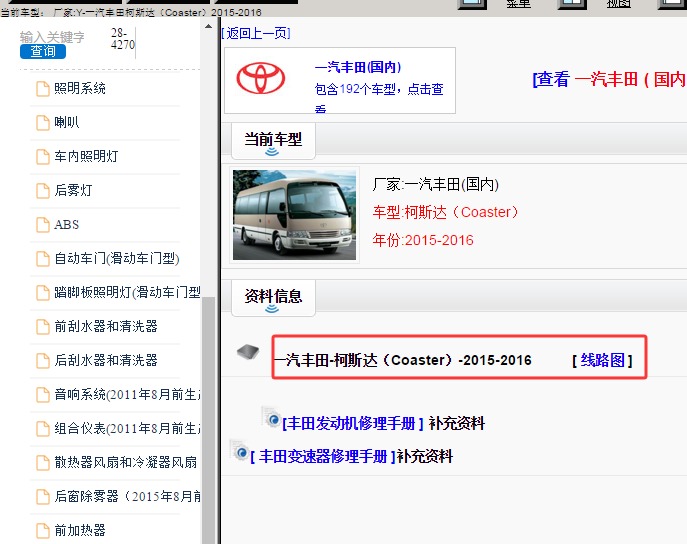Select 后刮水器和清洗器 entry
Image resolution: width=687 pixels, height=544 pixels.
point(106,360)
